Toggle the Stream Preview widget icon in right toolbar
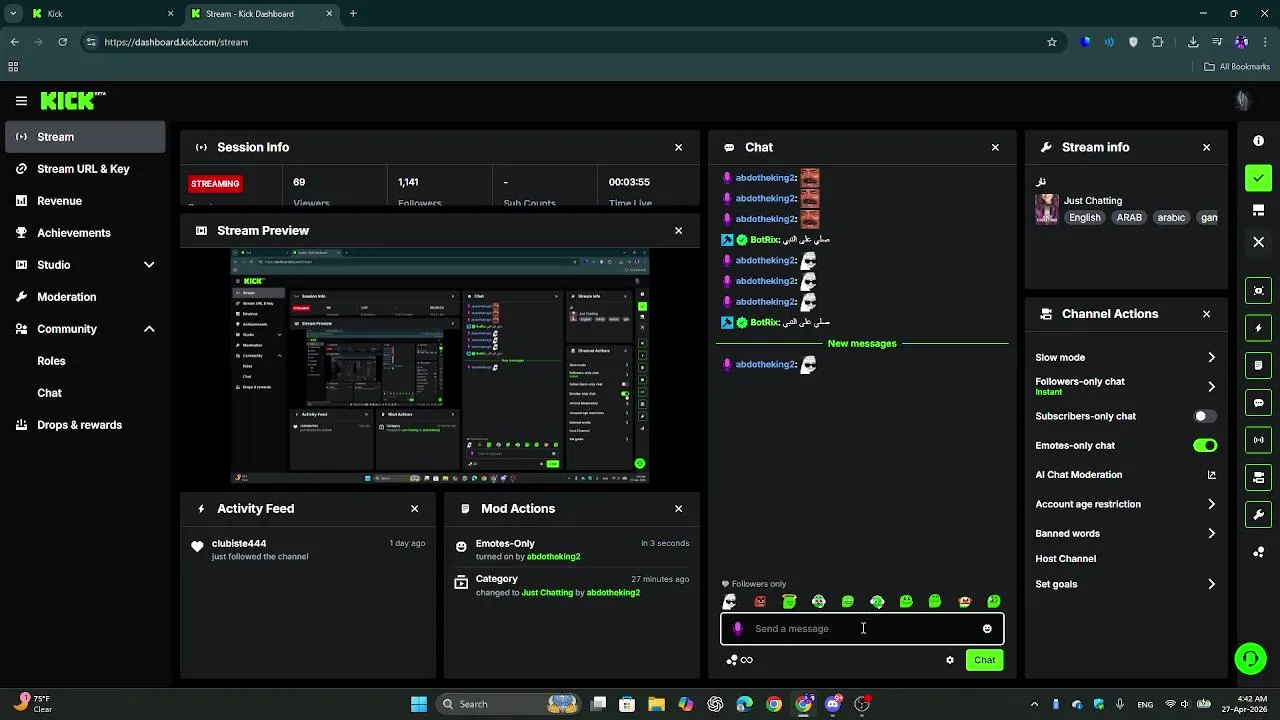The height and width of the screenshot is (720, 1280). pyautogui.click(x=1258, y=291)
